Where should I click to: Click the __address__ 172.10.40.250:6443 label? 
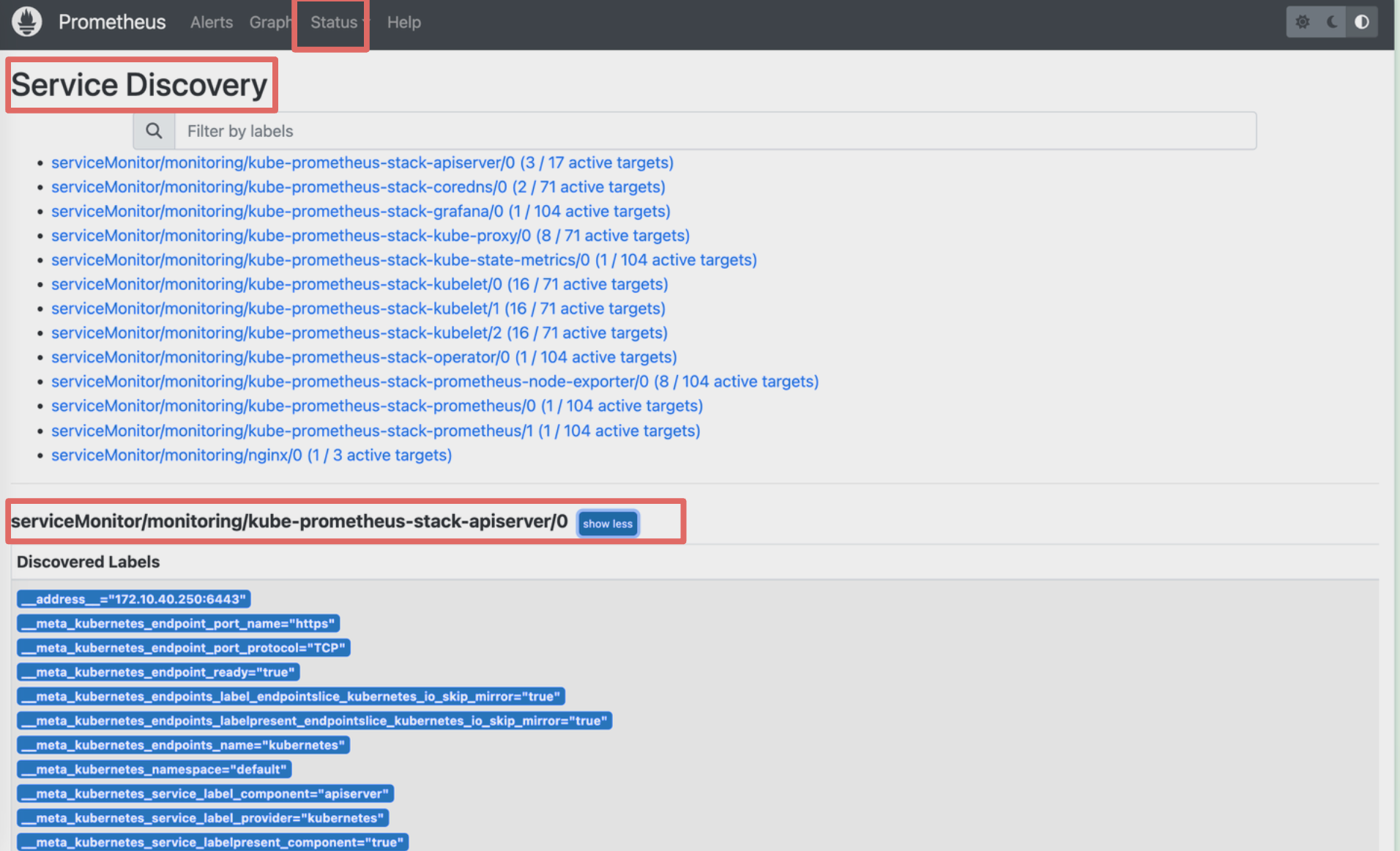134,599
